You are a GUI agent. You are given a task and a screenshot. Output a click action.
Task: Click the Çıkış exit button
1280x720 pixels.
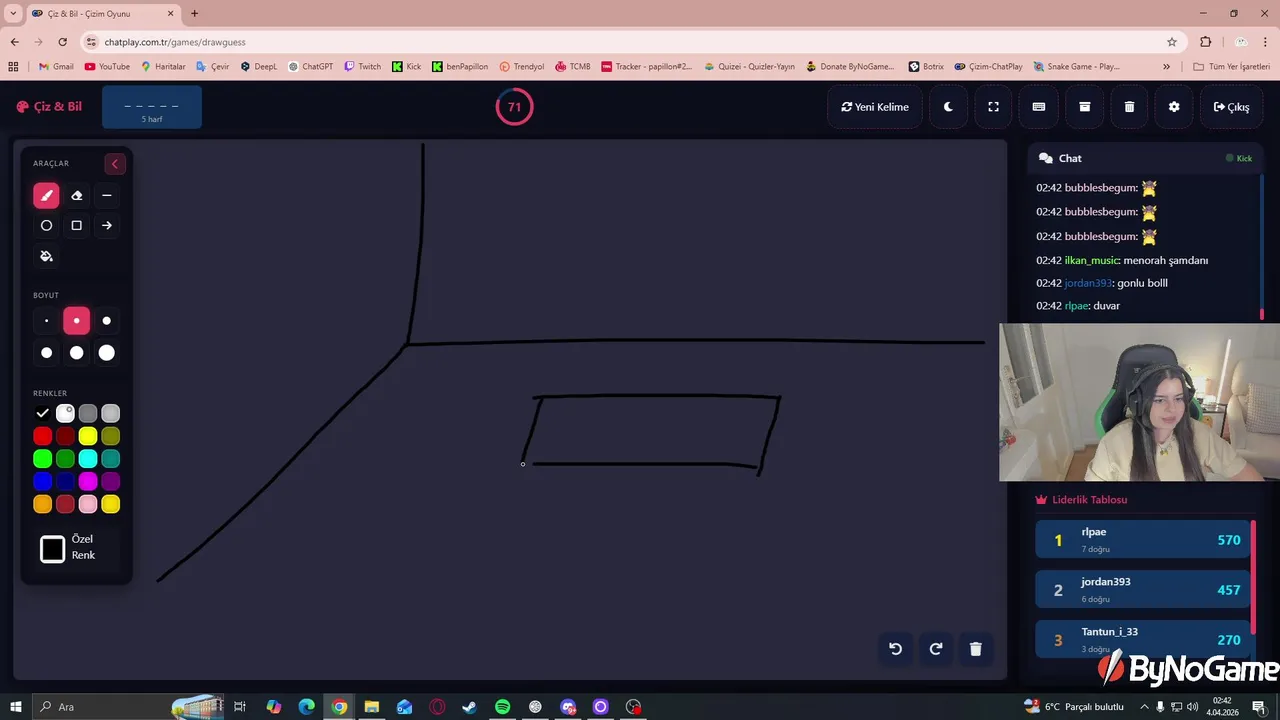1231,107
